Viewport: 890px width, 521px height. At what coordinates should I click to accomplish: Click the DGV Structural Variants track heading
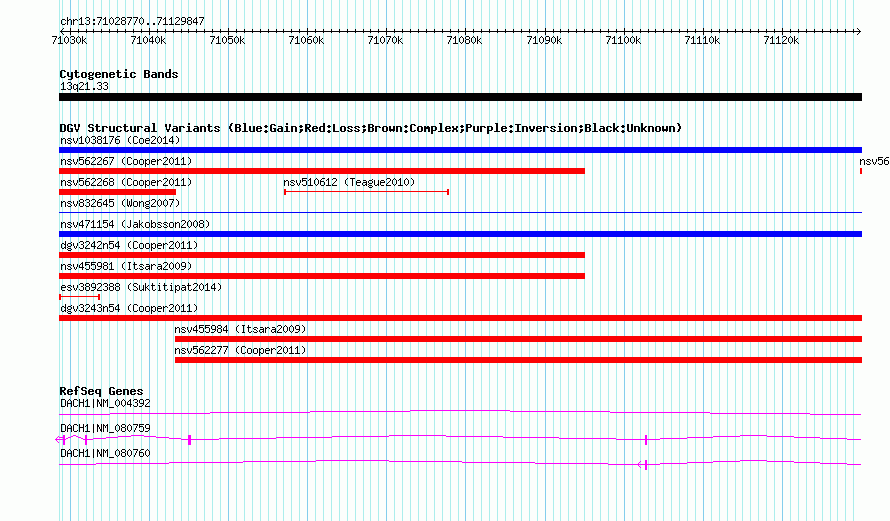(371, 128)
